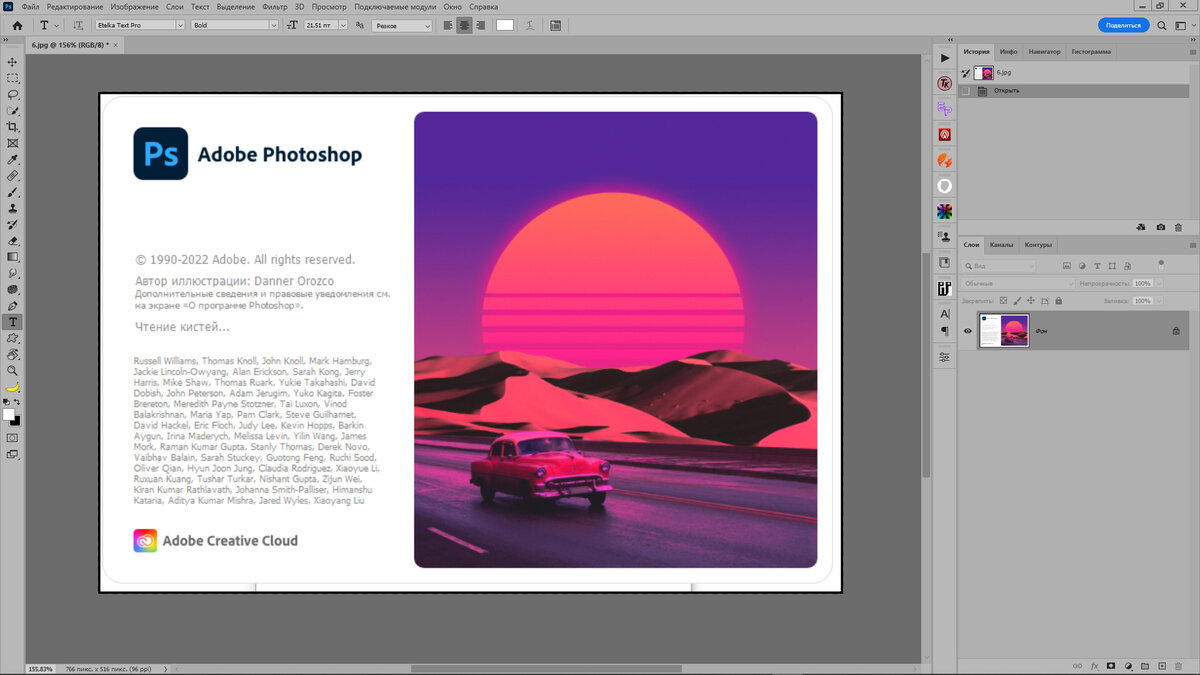
Task: Open the layer blend mode dropdown Обычные
Action: pos(1018,283)
